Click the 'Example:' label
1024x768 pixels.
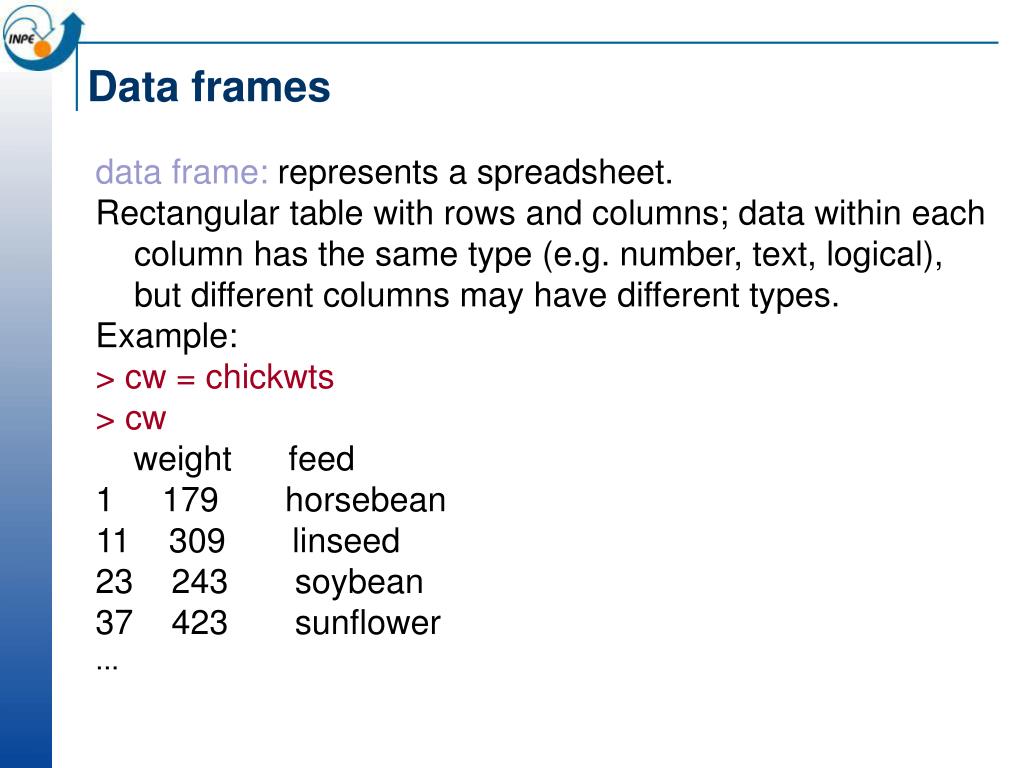coord(167,337)
